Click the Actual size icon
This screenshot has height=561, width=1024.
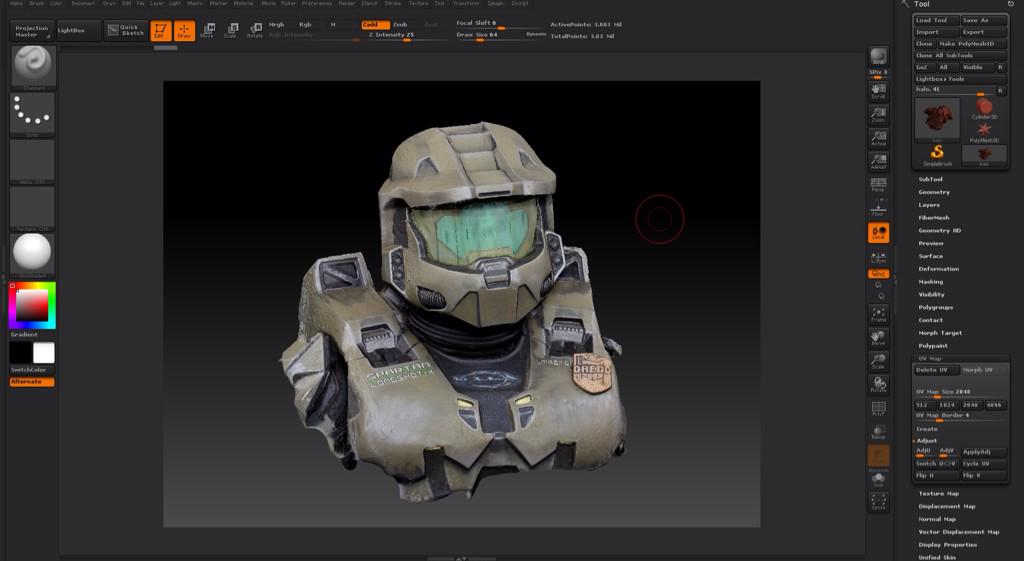[x=878, y=138]
